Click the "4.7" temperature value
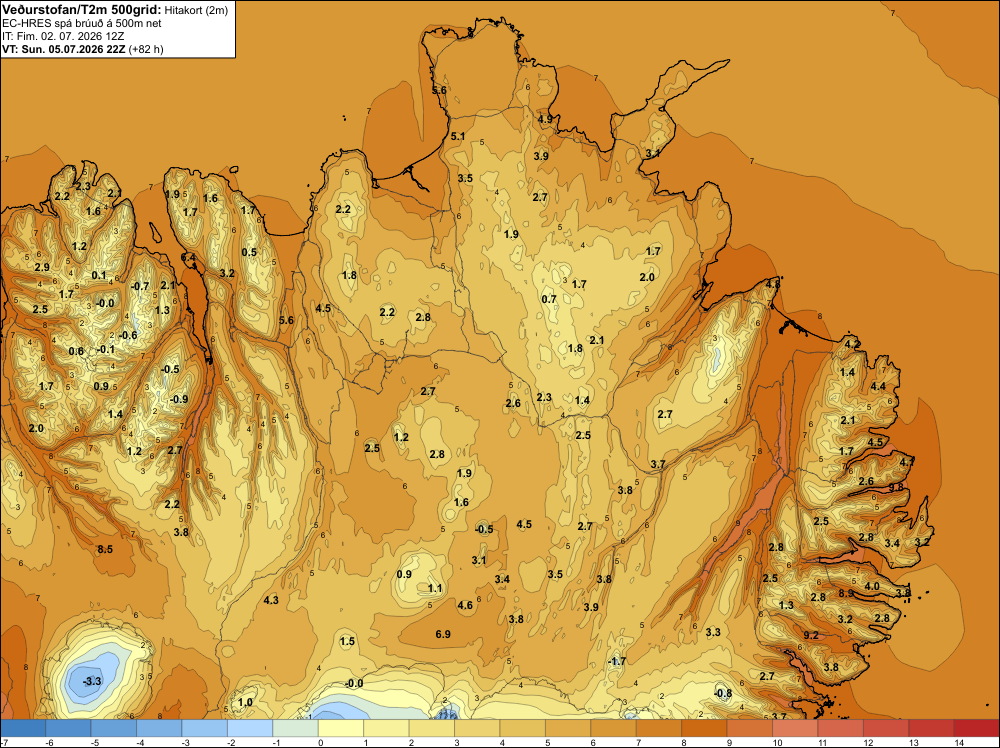1000x748 pixels. 907,461
